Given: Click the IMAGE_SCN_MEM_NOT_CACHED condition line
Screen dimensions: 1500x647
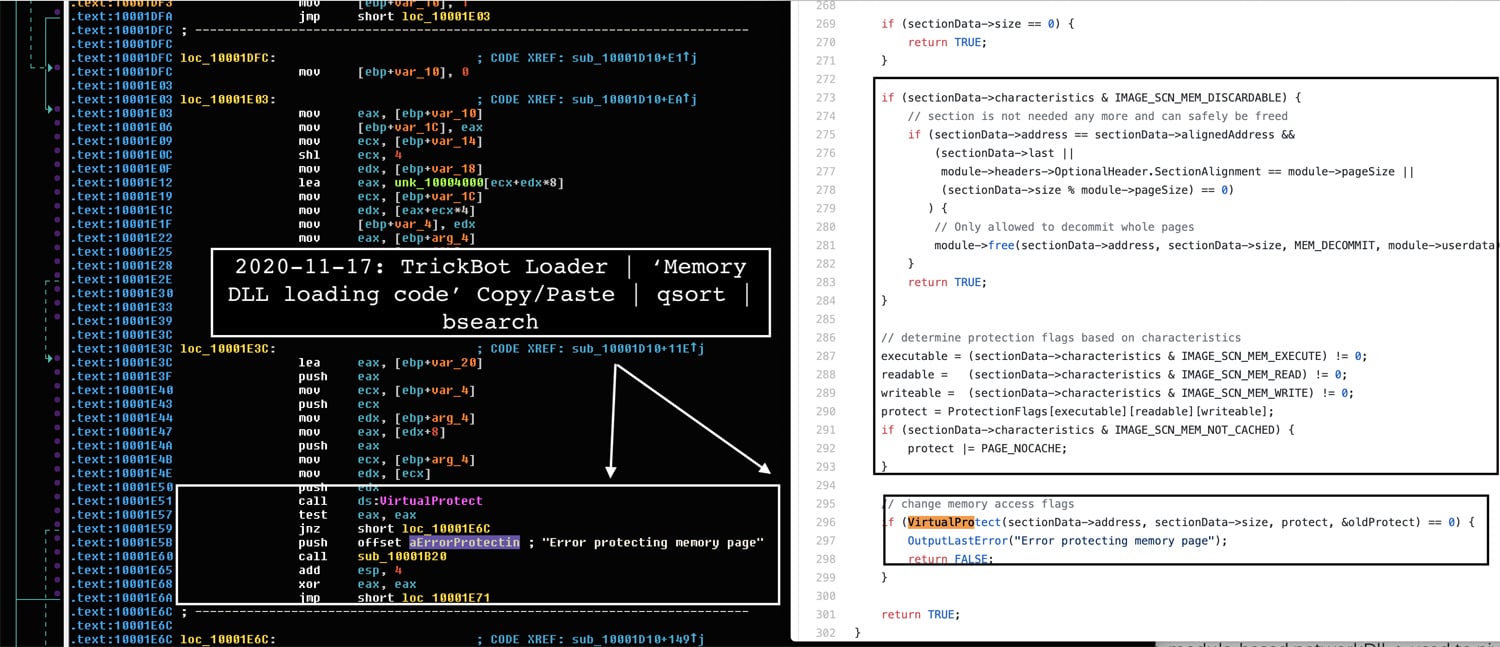Looking at the screenshot, I should click(x=1088, y=429).
